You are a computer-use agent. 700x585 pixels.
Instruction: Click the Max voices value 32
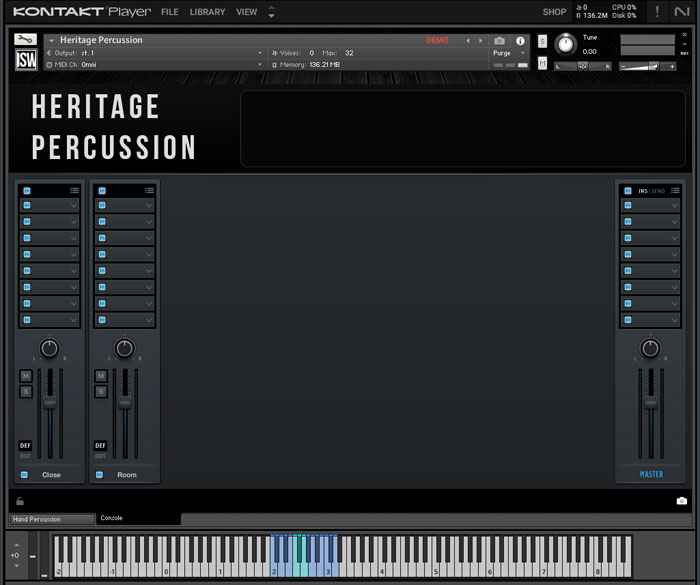coord(349,53)
